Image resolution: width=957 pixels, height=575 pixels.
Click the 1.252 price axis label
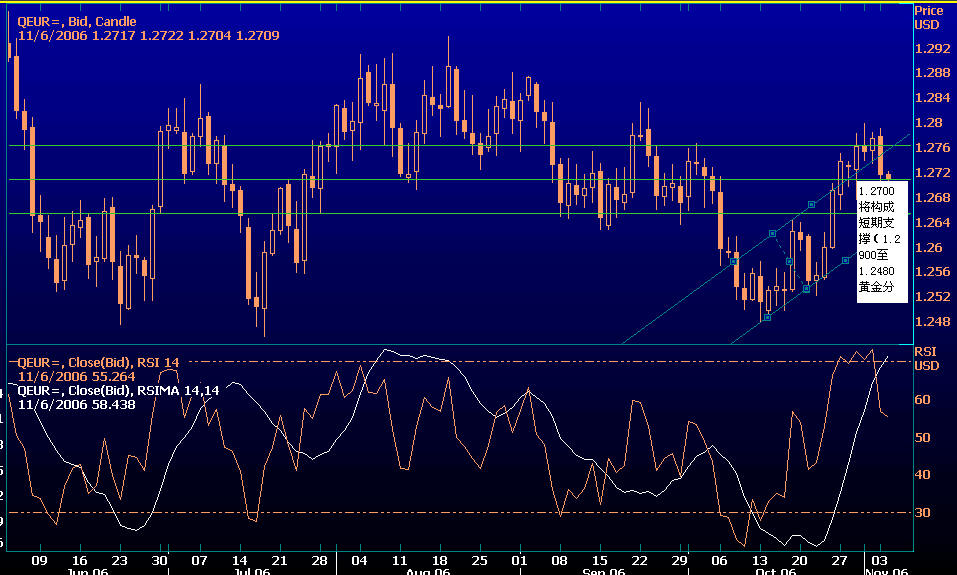pyautogui.click(x=932, y=297)
